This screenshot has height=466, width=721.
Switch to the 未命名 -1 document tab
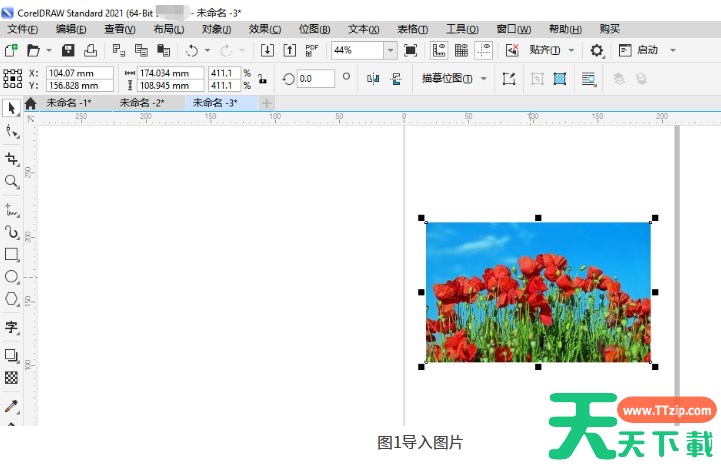(68, 102)
